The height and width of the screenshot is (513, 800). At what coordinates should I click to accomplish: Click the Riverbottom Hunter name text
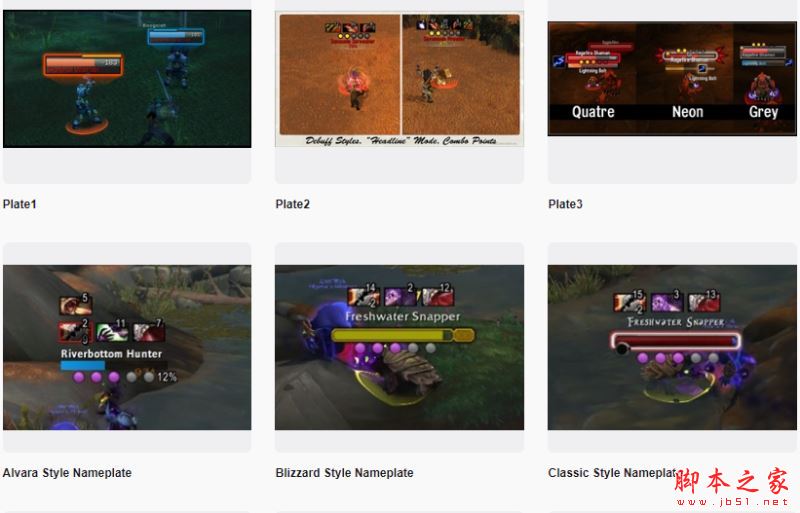111,354
